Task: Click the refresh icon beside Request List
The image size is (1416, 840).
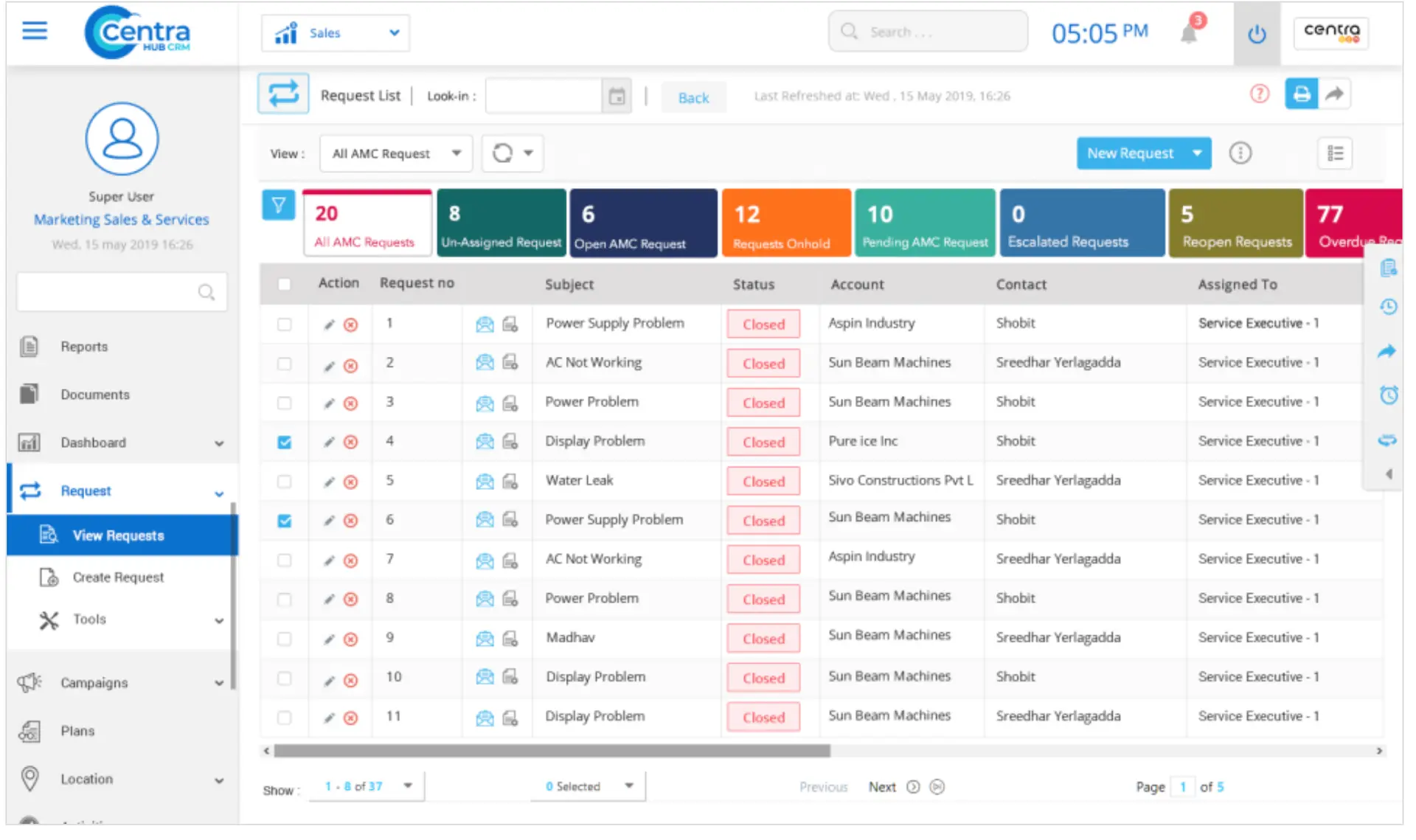Action: coord(283,93)
